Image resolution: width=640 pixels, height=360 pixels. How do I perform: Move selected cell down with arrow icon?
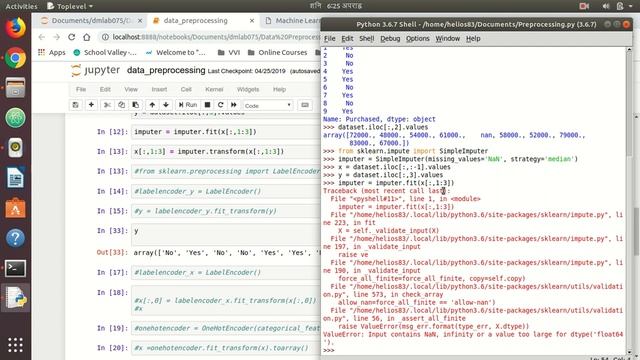166,105
